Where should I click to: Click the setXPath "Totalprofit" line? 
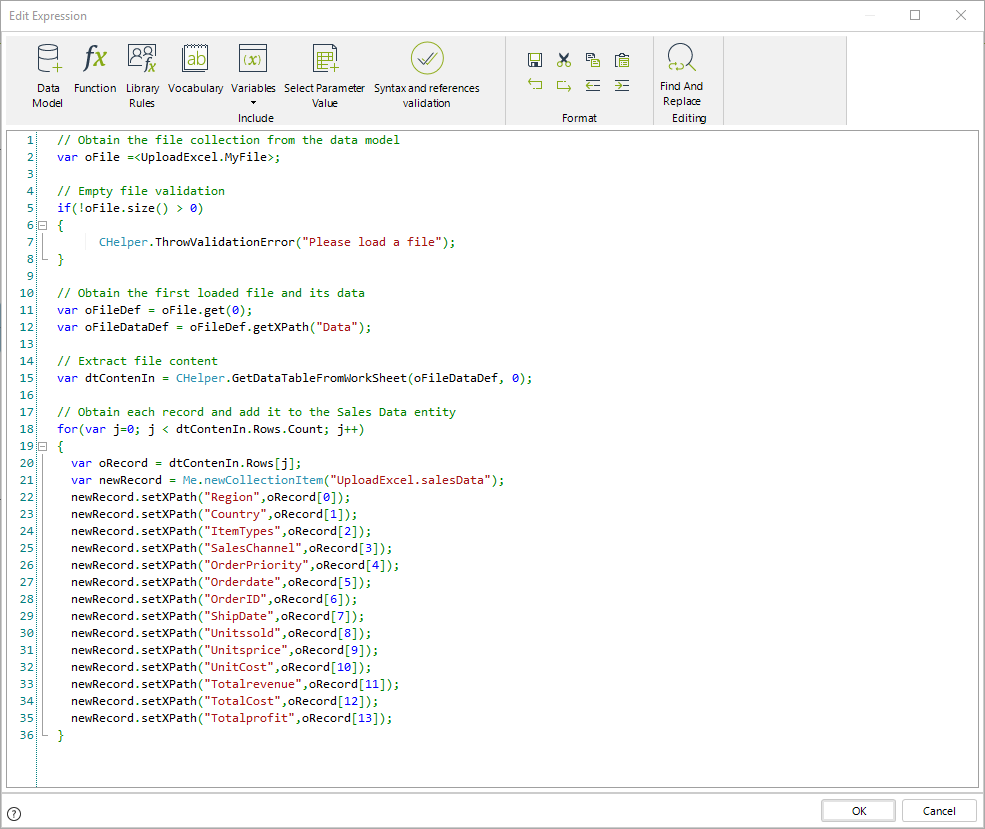click(x=232, y=717)
